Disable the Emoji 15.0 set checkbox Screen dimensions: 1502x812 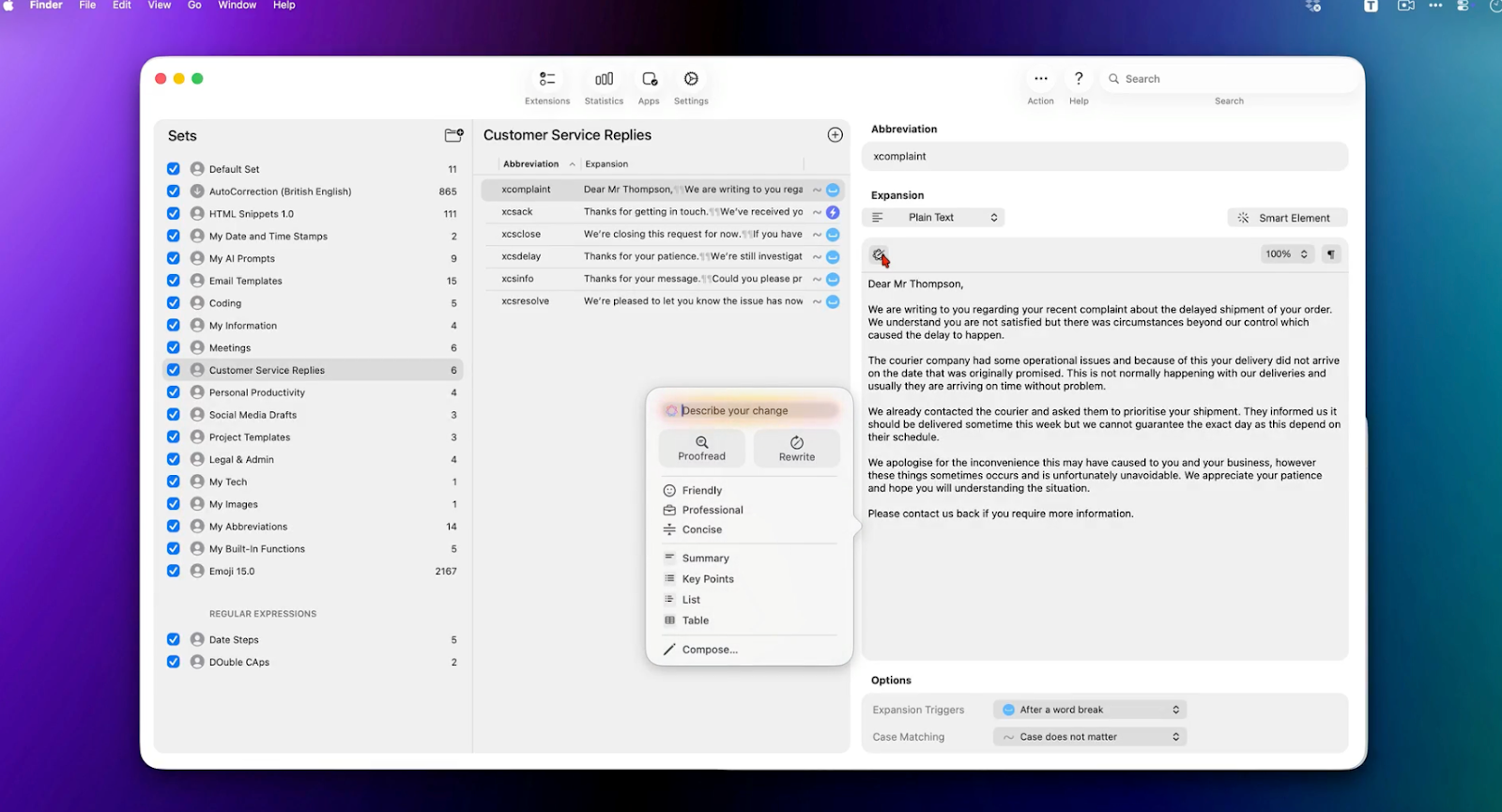tap(174, 571)
